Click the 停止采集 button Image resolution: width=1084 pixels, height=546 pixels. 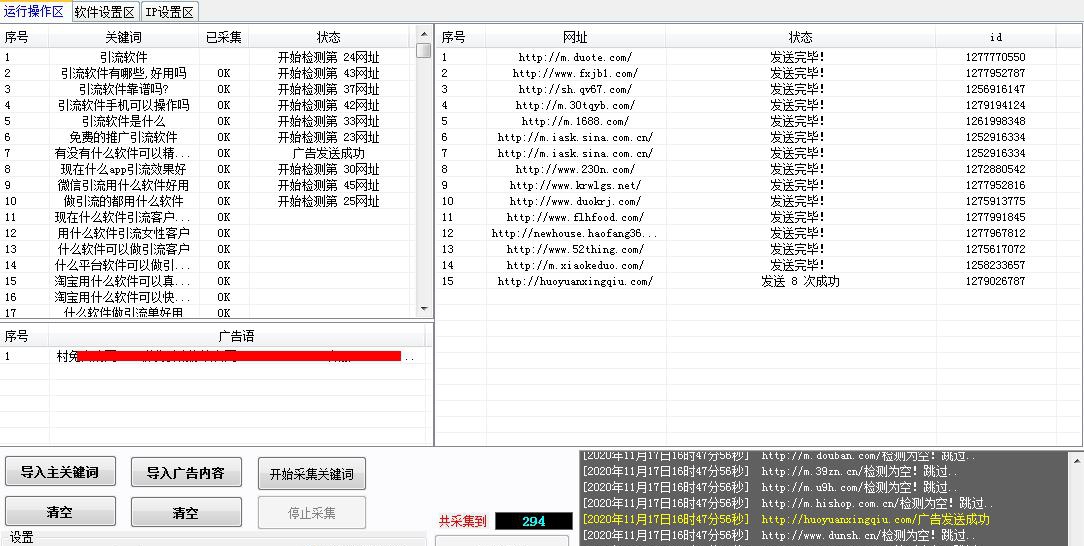pos(311,513)
